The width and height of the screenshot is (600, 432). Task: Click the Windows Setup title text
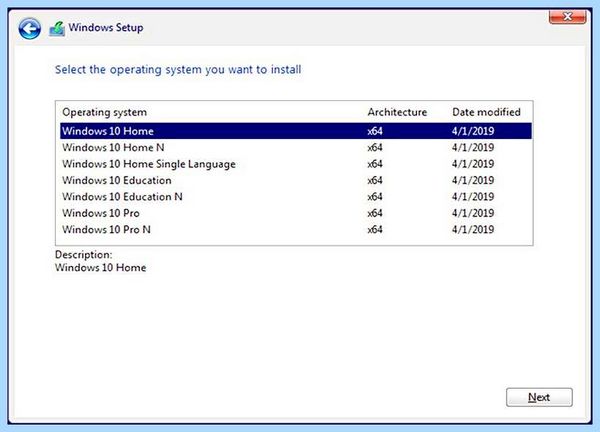point(106,28)
